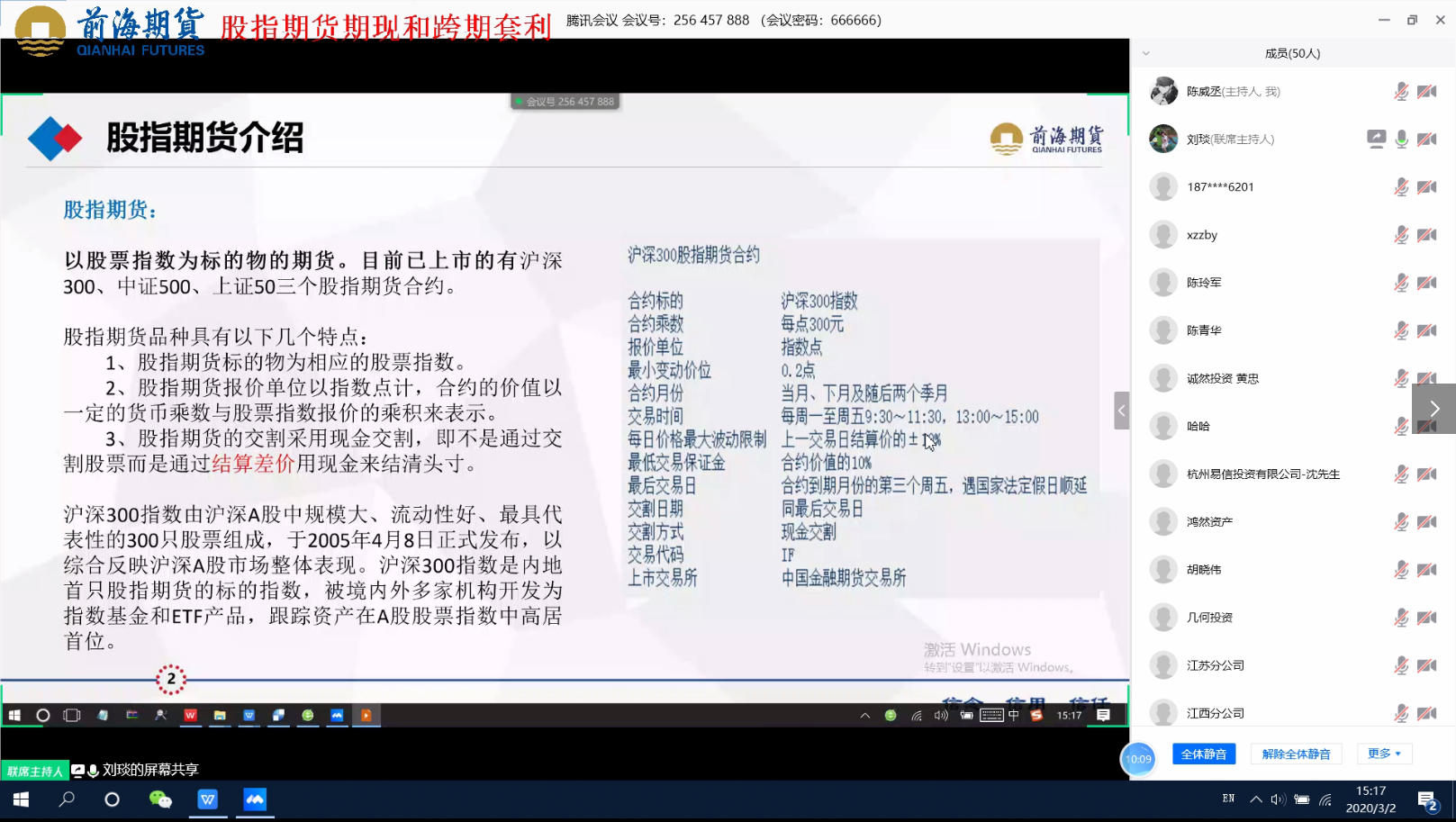The width and height of the screenshot is (1456, 822).
Task: Toggle camera icon for 杭州易信投资有限公司-沈先生
Action: pos(1427,474)
